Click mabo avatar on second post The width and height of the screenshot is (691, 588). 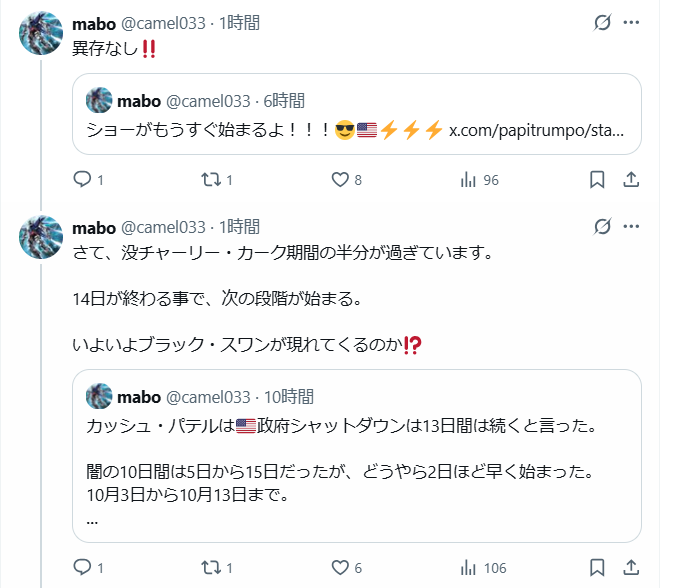[41, 236]
